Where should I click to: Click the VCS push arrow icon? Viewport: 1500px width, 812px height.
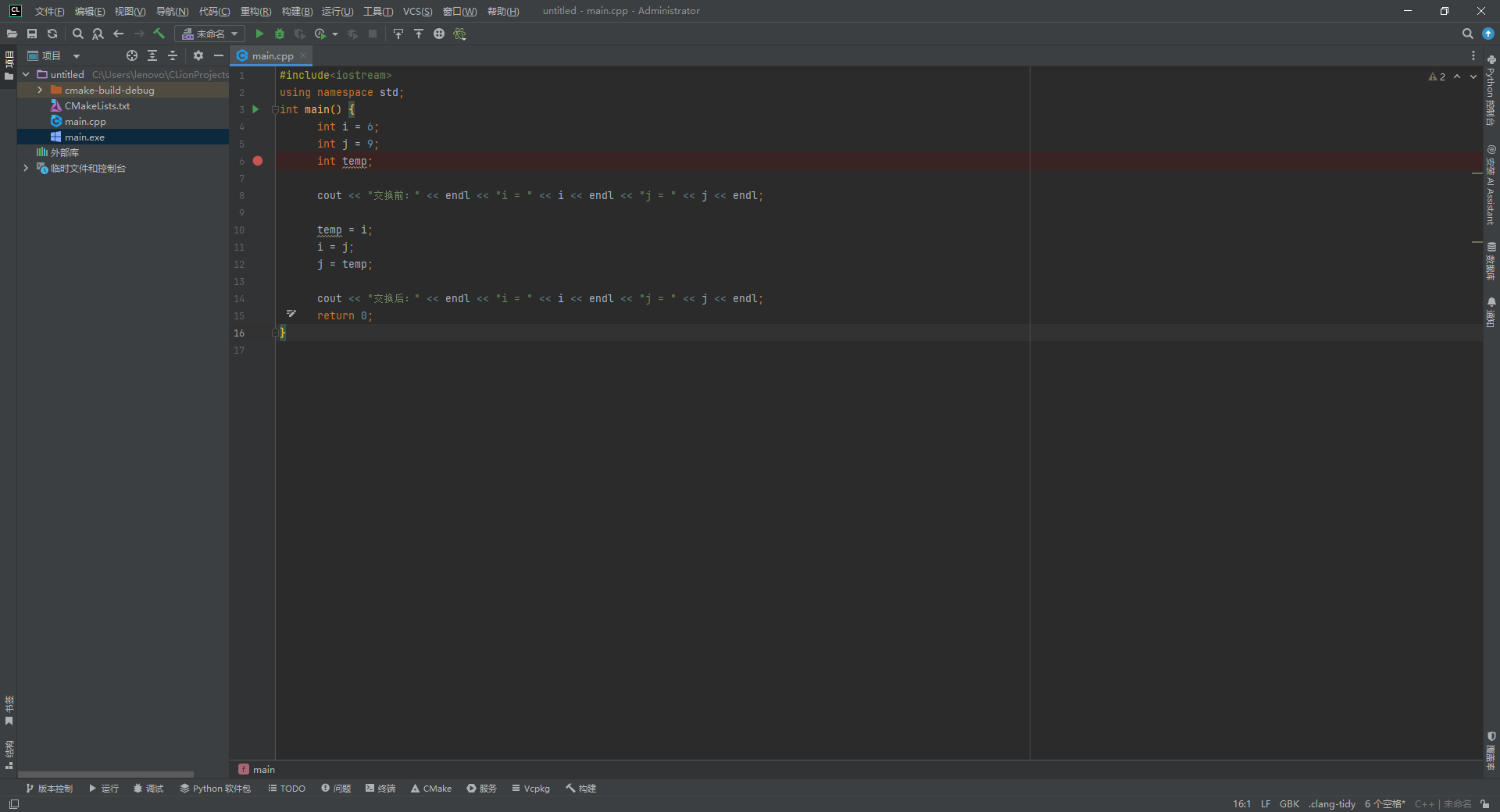419,34
